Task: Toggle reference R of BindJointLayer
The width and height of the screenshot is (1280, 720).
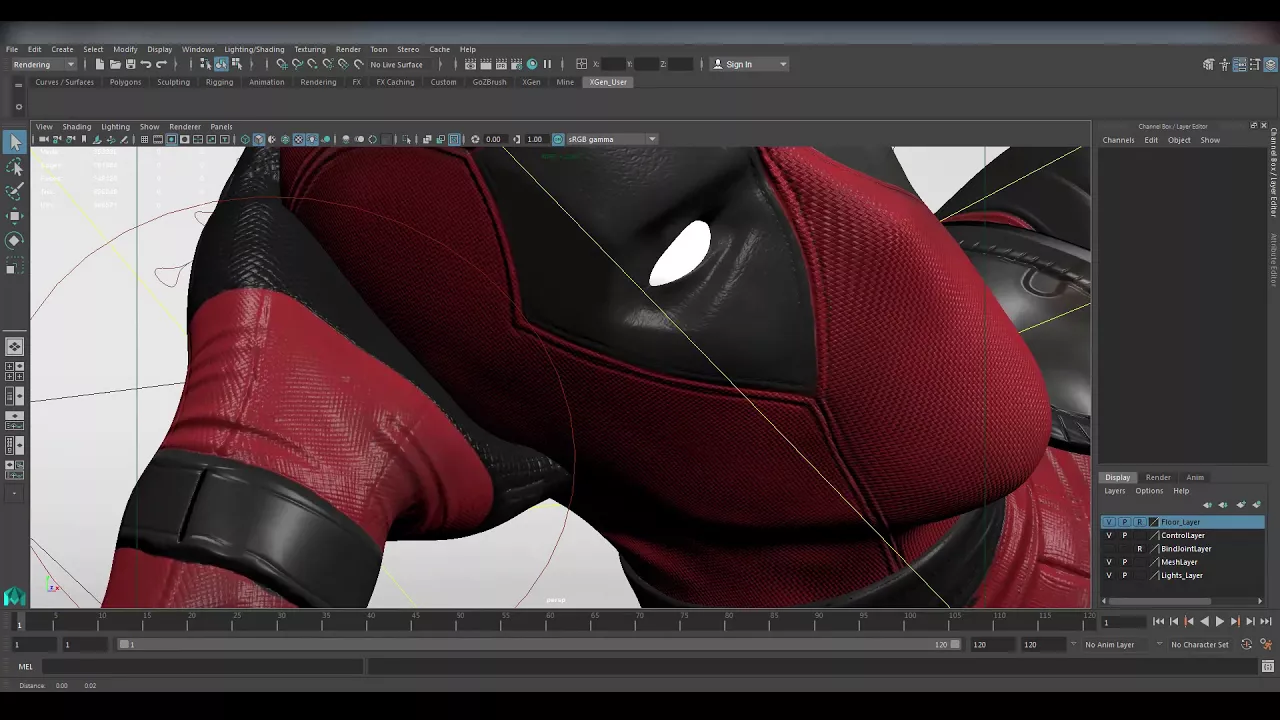Action: click(1139, 549)
